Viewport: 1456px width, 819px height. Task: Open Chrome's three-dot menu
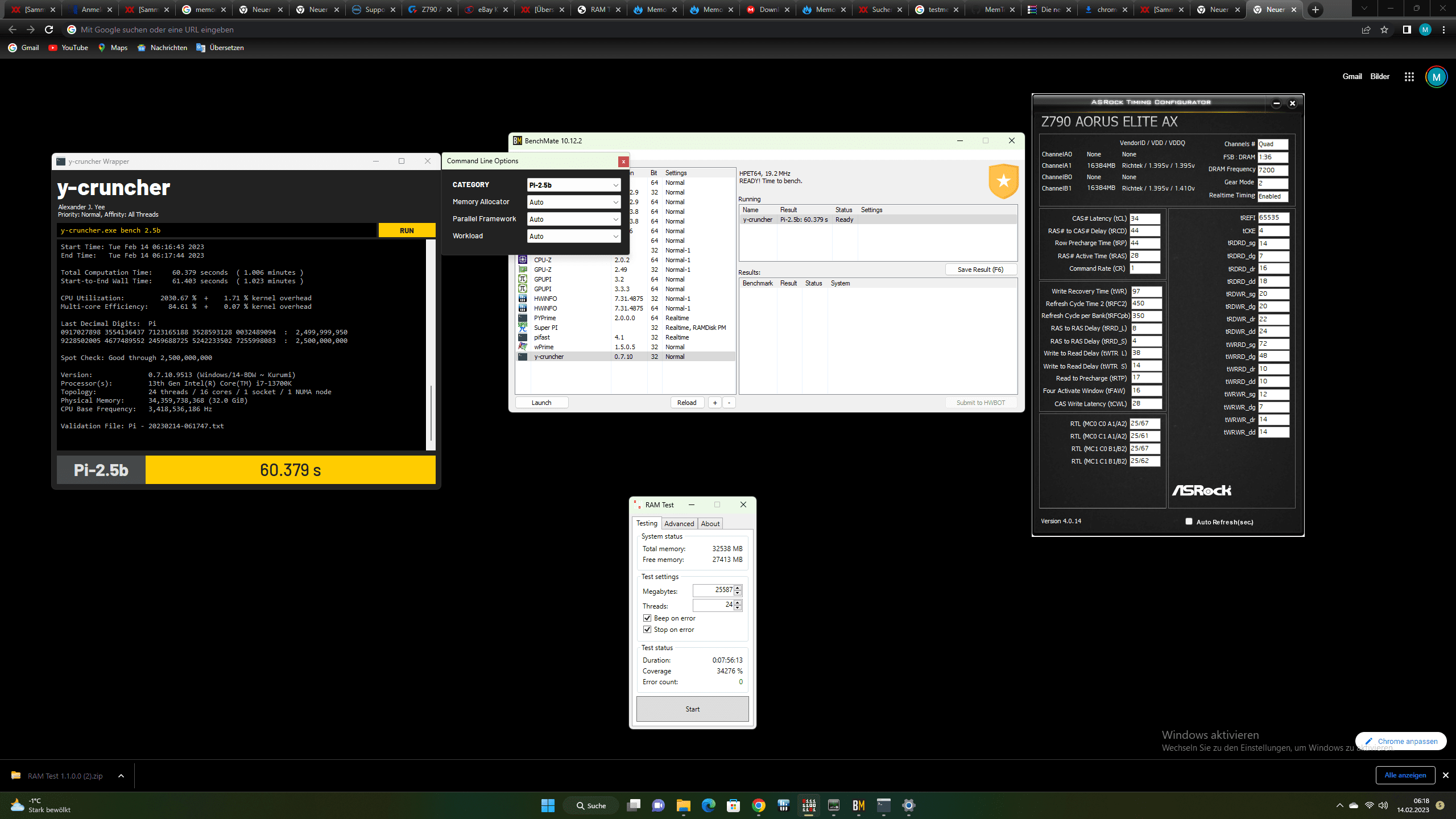pos(1444,30)
